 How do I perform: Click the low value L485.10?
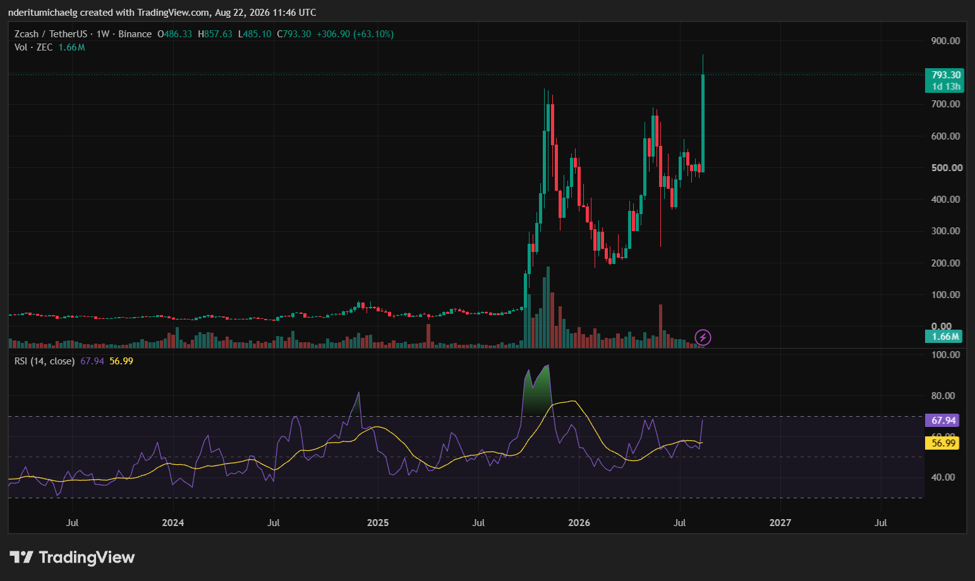[255, 34]
